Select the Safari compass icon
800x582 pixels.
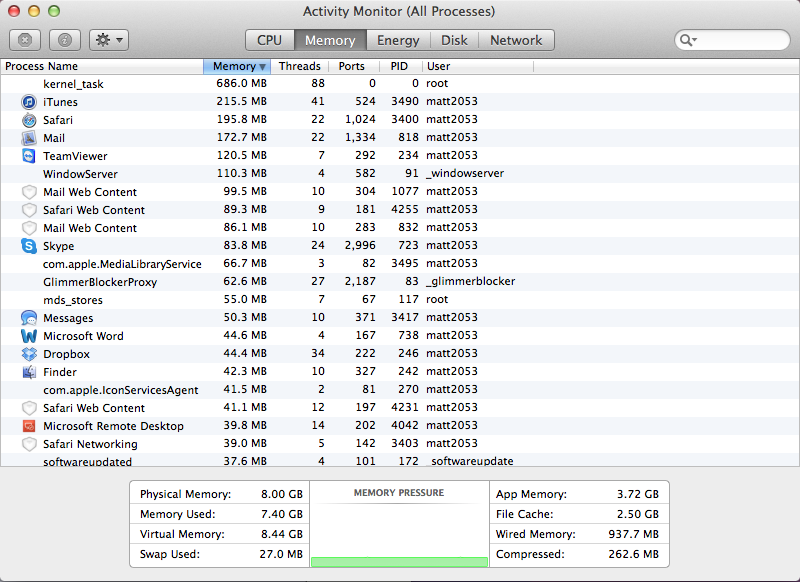tap(29, 120)
